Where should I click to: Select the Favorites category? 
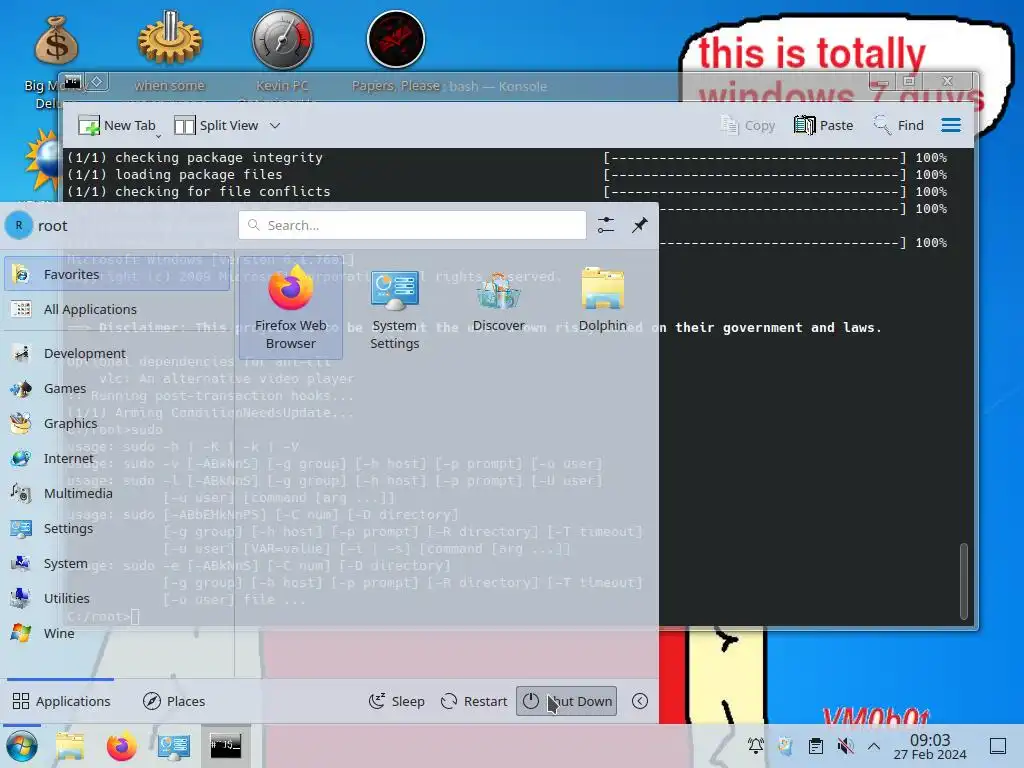pos(118,274)
